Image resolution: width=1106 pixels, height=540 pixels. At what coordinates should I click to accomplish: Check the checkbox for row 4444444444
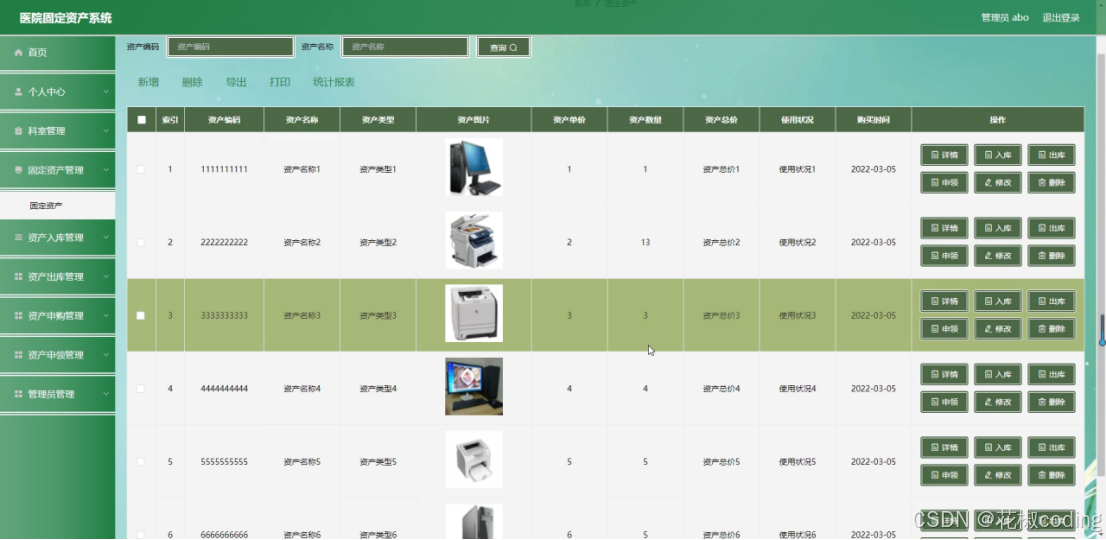[140, 388]
